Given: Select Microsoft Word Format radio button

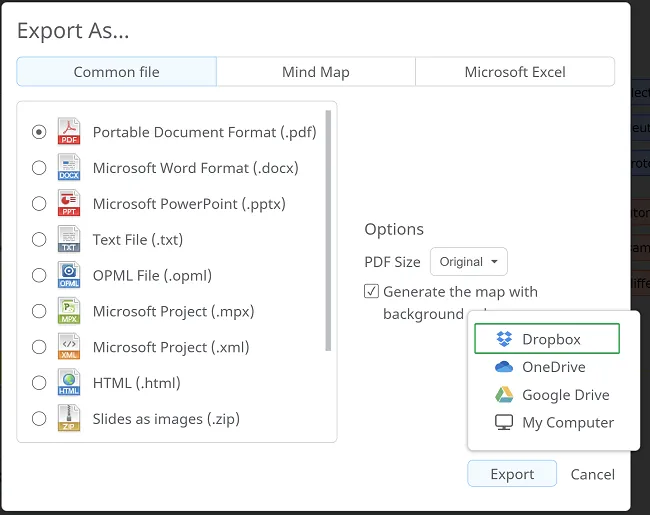Looking at the screenshot, I should [x=39, y=168].
